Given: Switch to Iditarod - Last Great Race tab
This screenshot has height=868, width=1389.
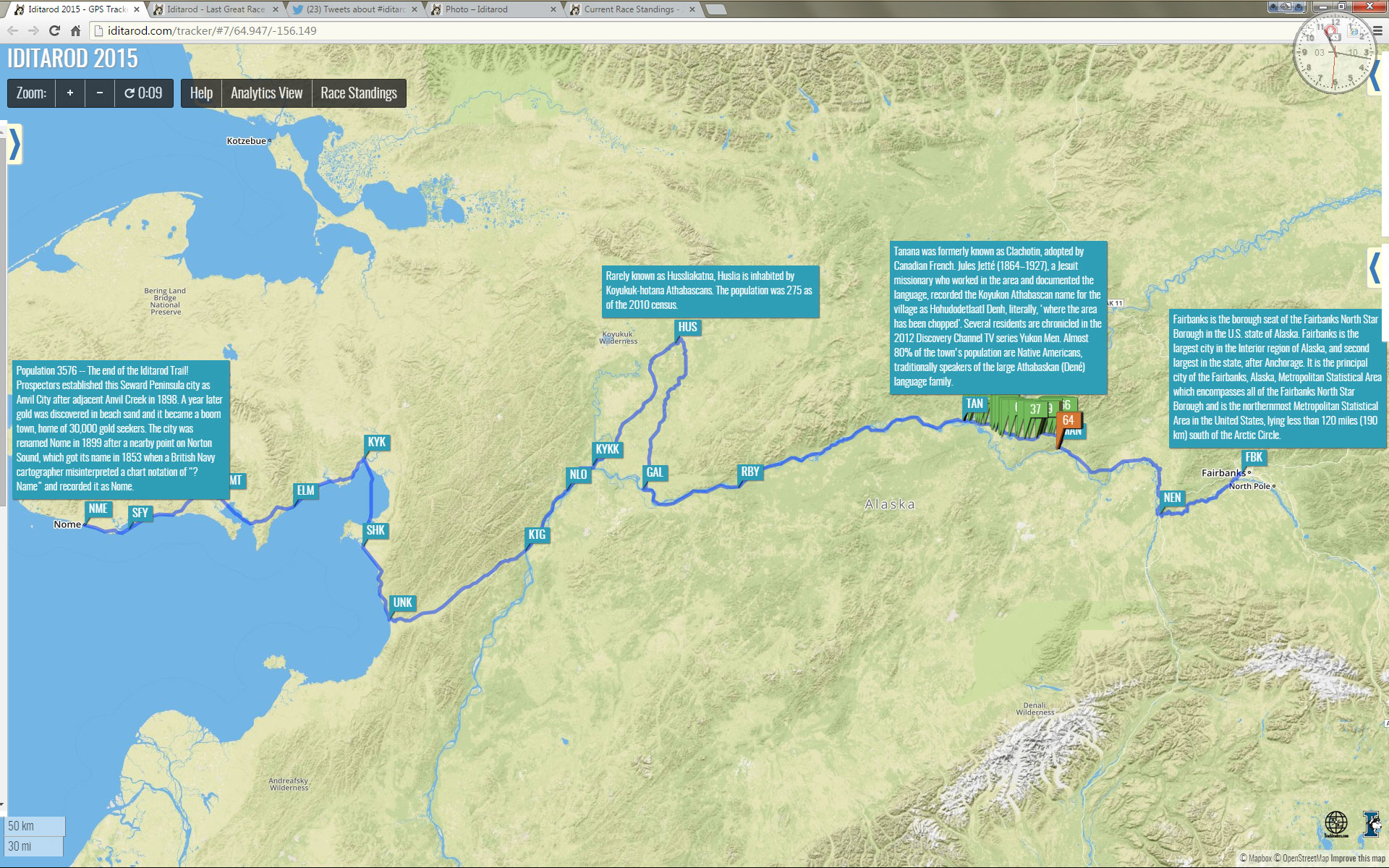Looking at the screenshot, I should click(x=216, y=9).
